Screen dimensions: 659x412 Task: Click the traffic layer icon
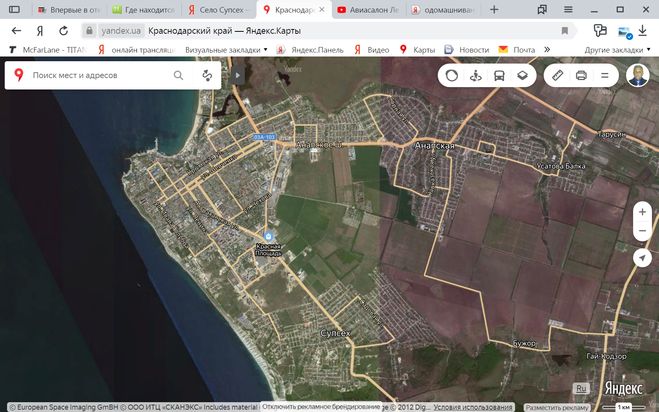point(451,75)
